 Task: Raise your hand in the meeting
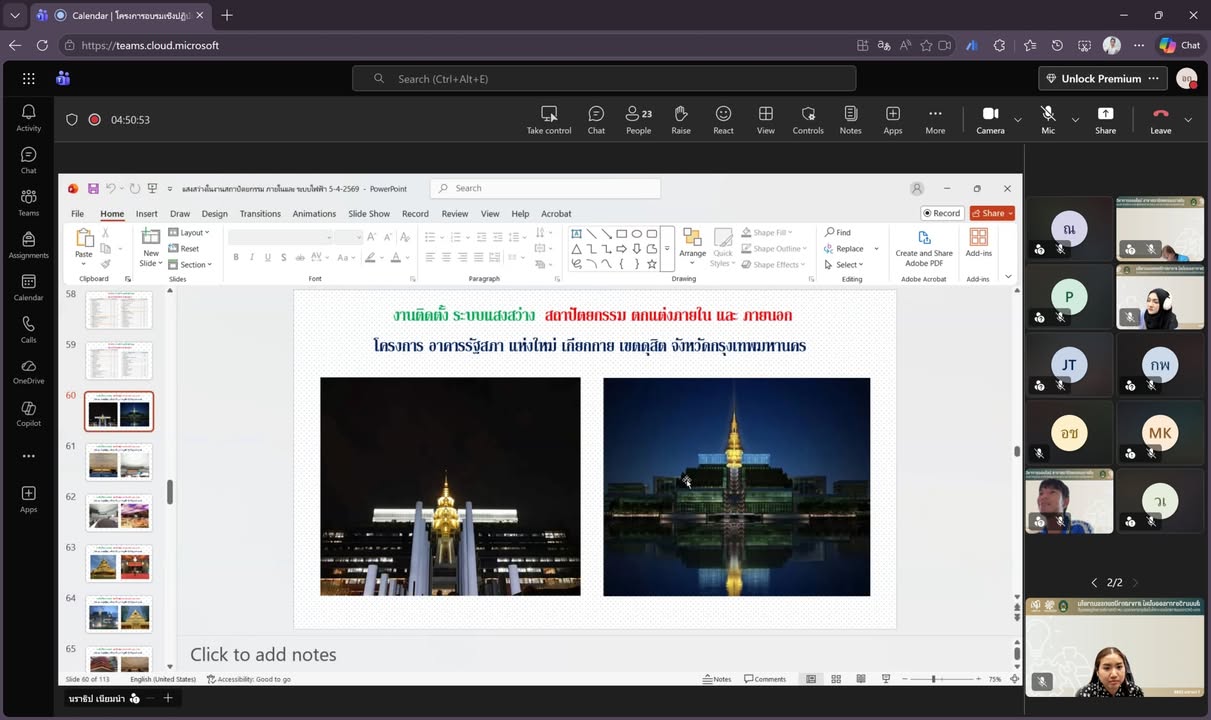click(x=681, y=119)
